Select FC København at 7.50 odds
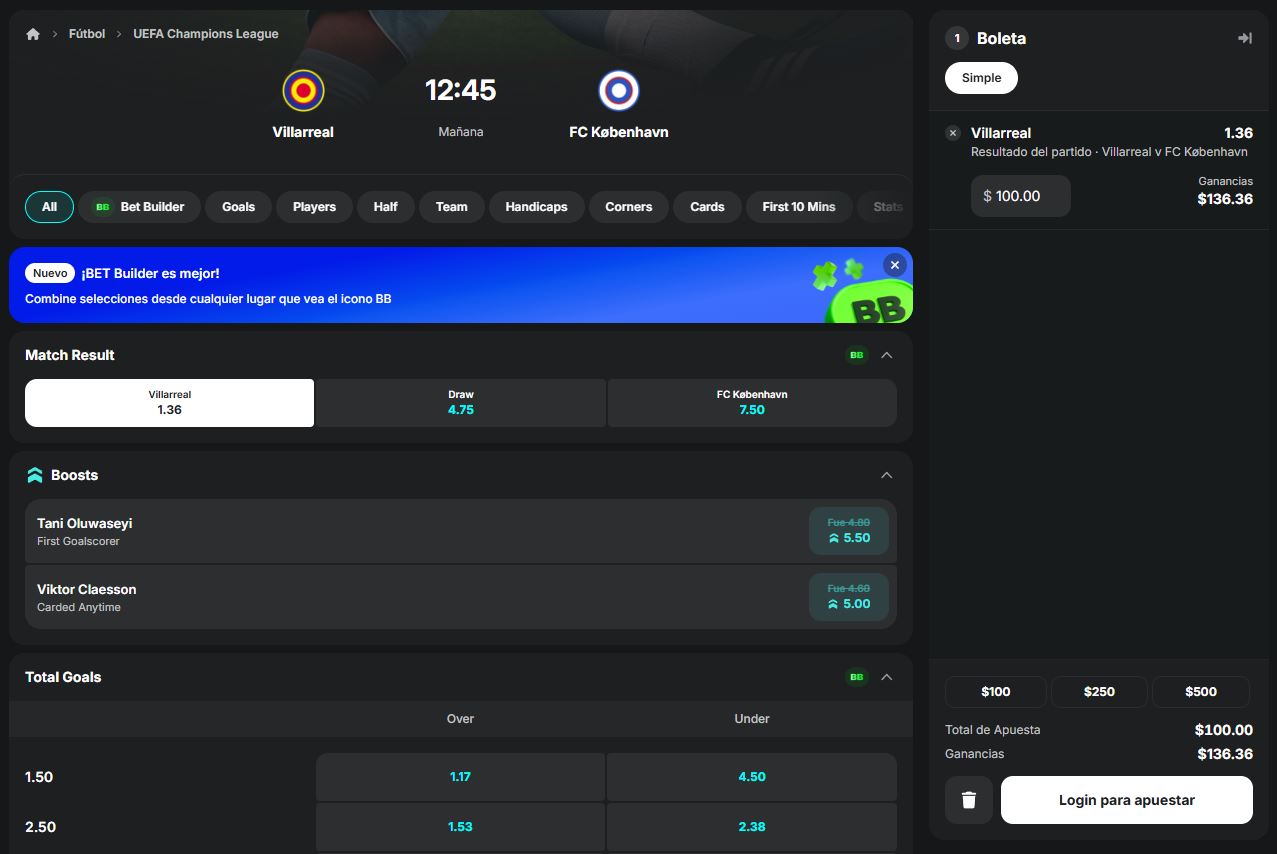 point(751,402)
